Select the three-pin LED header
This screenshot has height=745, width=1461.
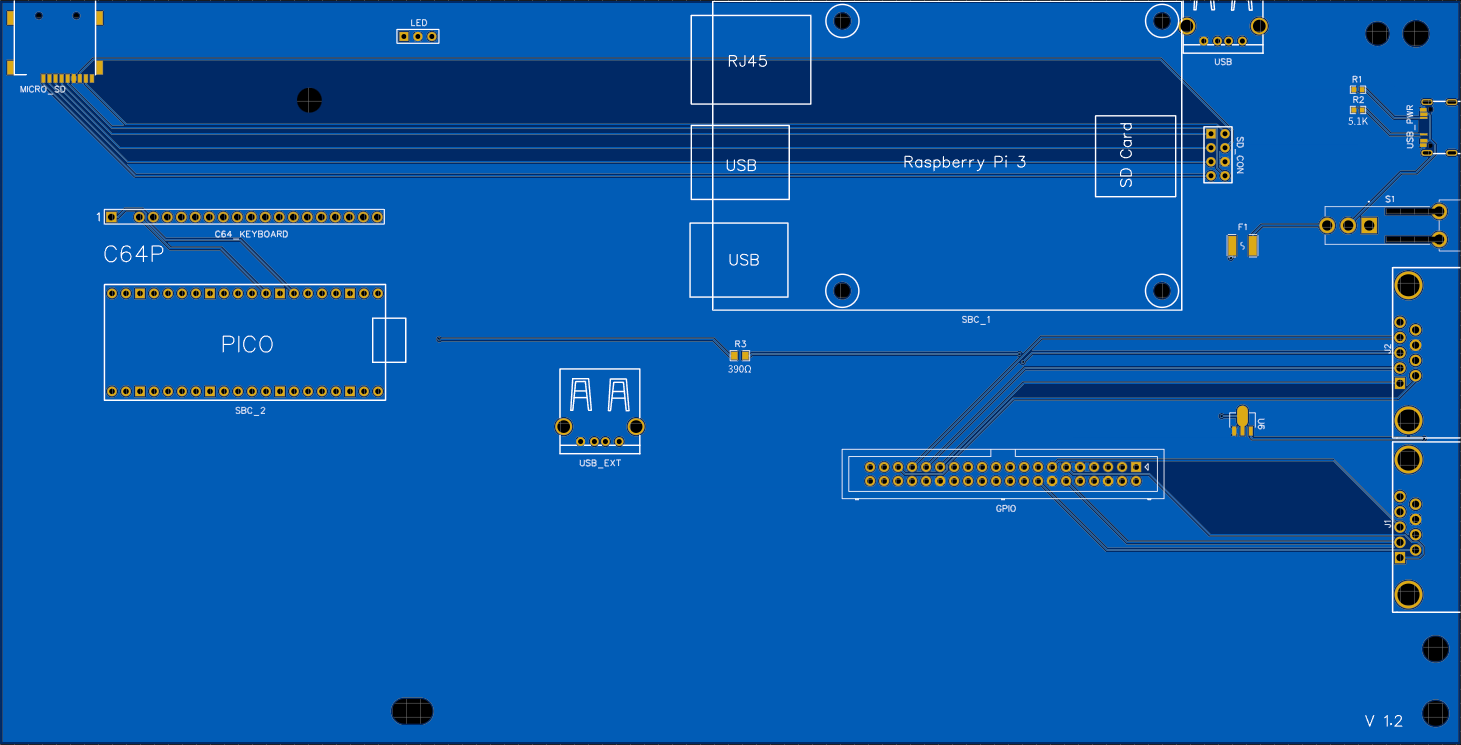pyautogui.click(x=418, y=37)
